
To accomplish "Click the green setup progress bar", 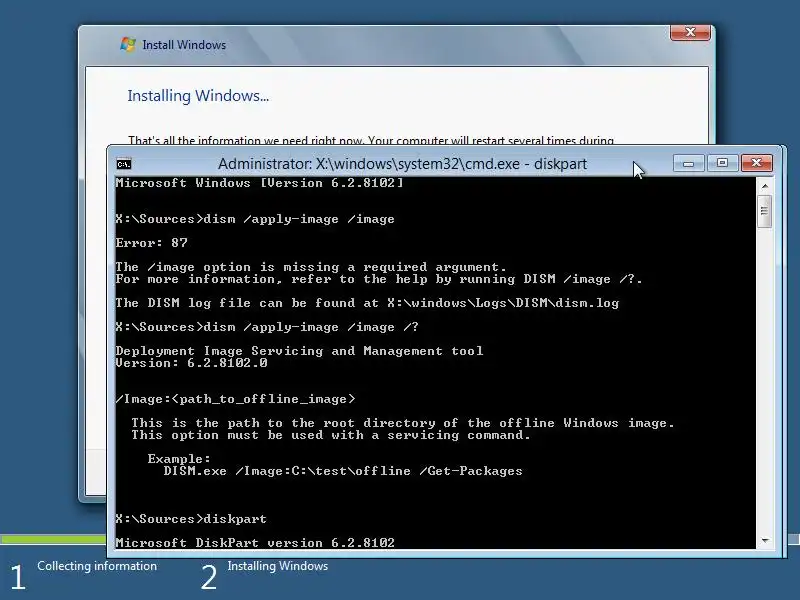I will [53, 539].
